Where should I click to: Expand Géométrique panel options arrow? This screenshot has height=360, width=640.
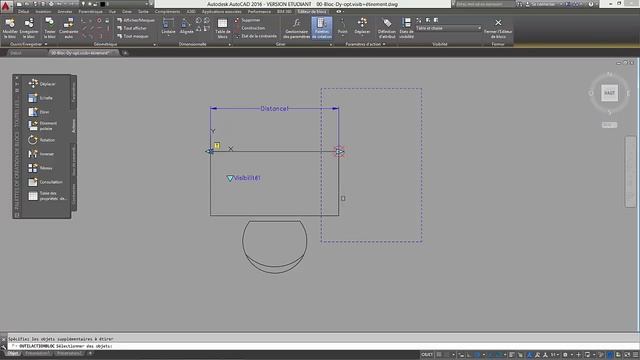tap(154, 44)
